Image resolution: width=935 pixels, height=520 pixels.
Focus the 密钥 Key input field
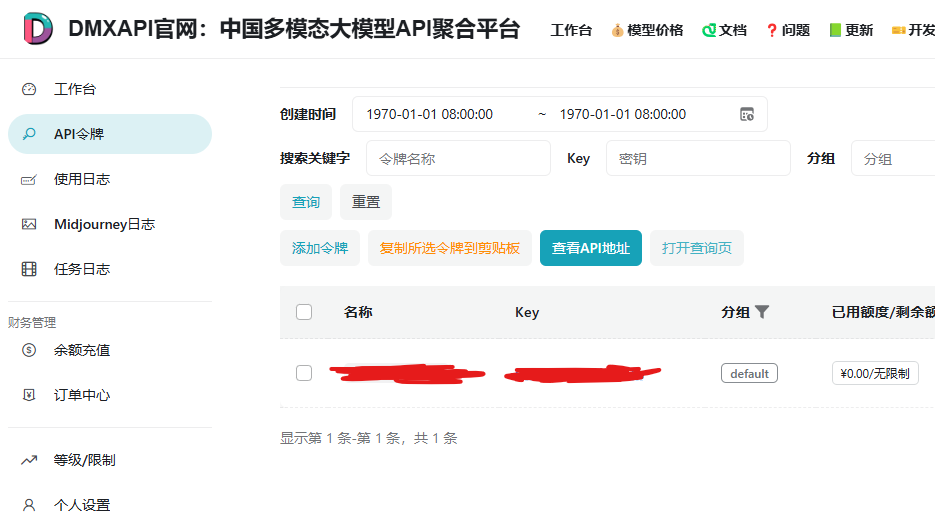[x=698, y=159]
